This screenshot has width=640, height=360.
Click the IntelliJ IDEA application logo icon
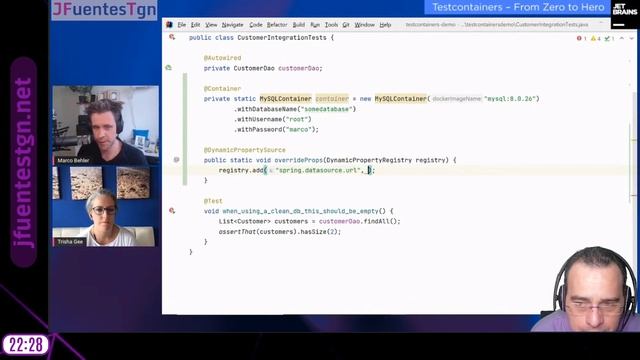point(169,25)
